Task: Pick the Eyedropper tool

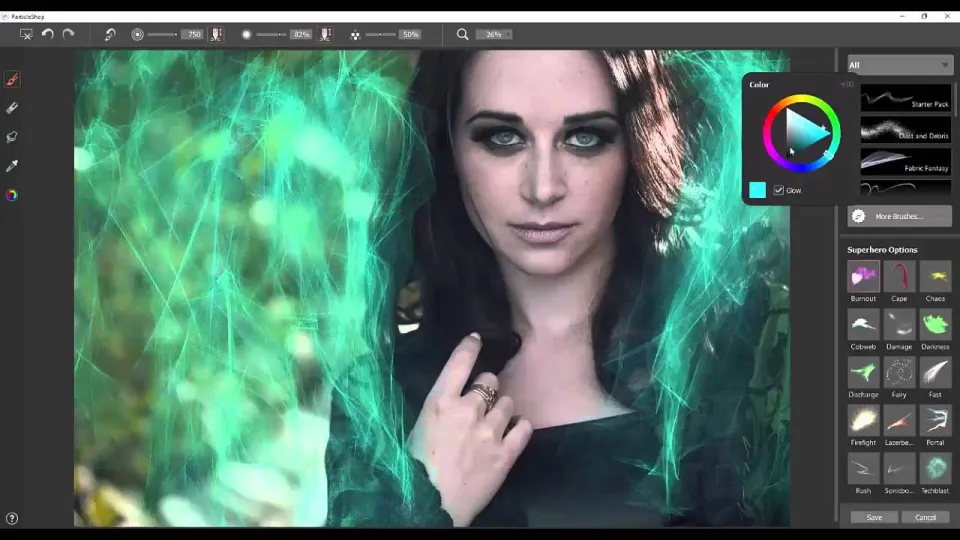Action: point(12,165)
